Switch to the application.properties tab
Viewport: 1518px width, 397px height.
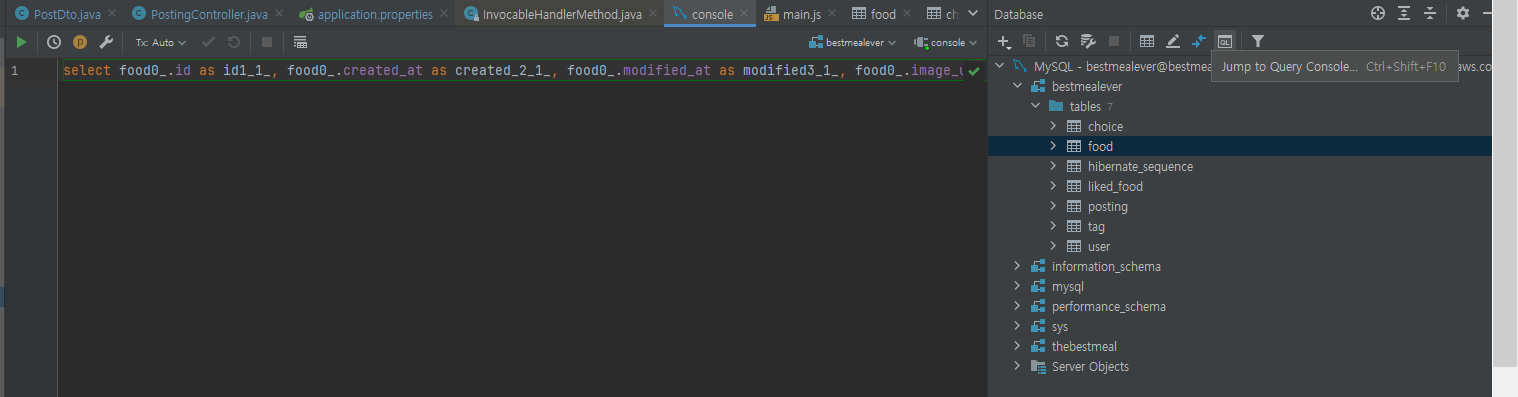[x=375, y=14]
